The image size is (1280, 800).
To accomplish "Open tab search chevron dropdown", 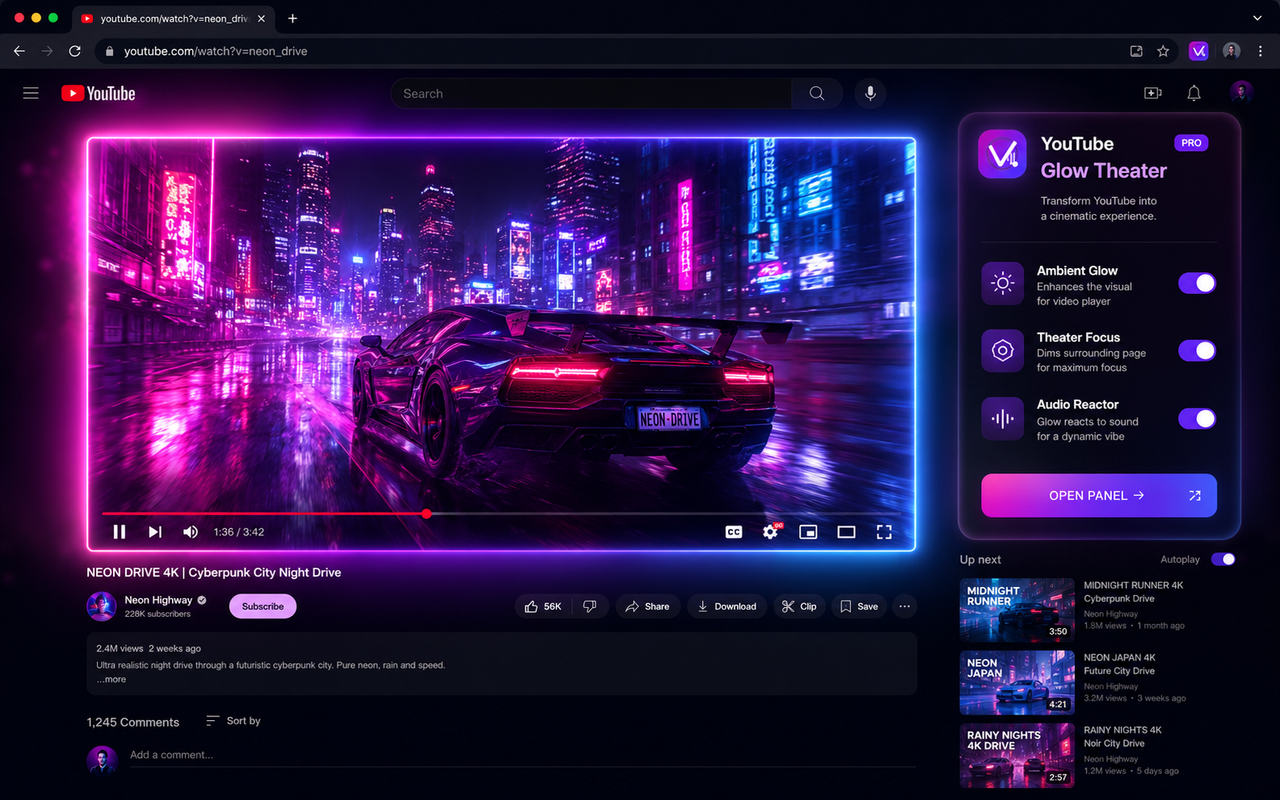I will coord(1258,18).
